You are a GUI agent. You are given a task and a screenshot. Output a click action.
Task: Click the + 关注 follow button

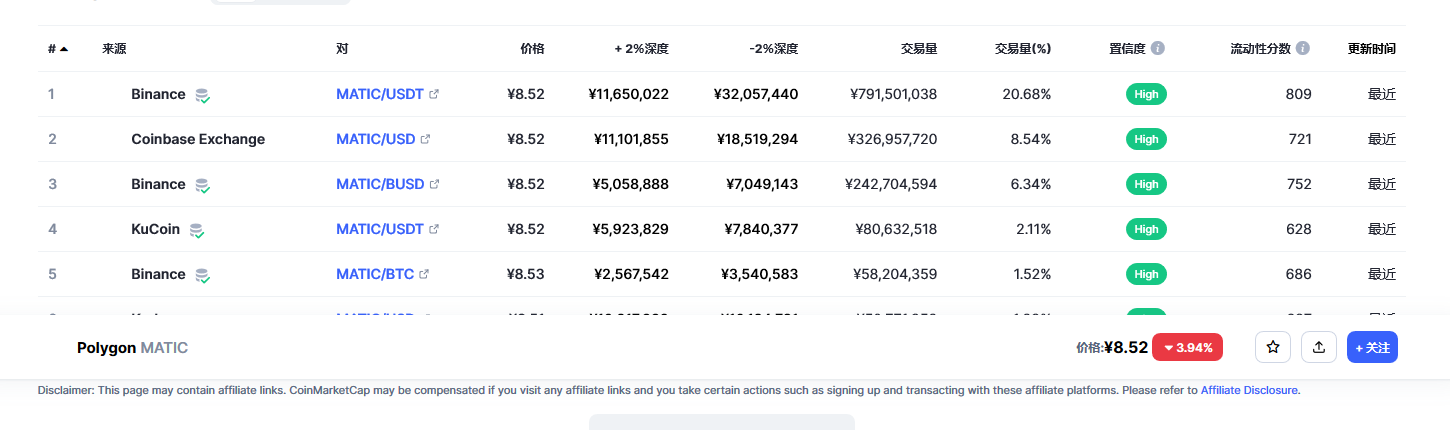[1372, 347]
